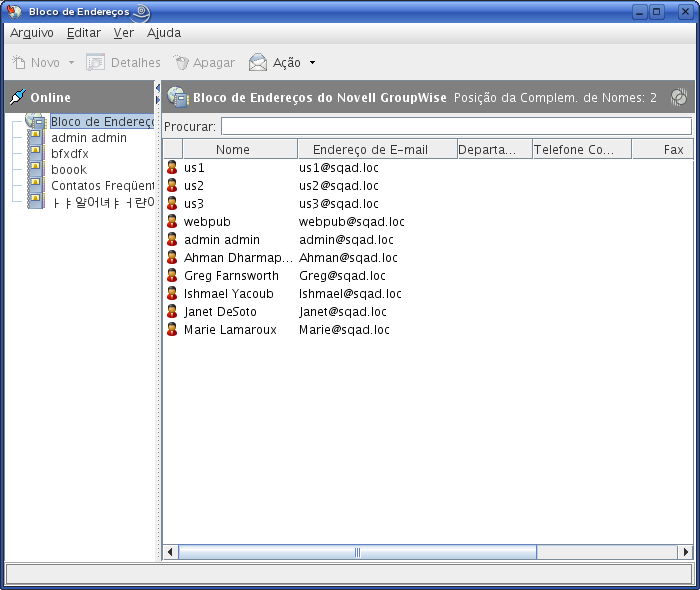Open the Arquivo menu
The height and width of the screenshot is (590, 700).
[32, 33]
